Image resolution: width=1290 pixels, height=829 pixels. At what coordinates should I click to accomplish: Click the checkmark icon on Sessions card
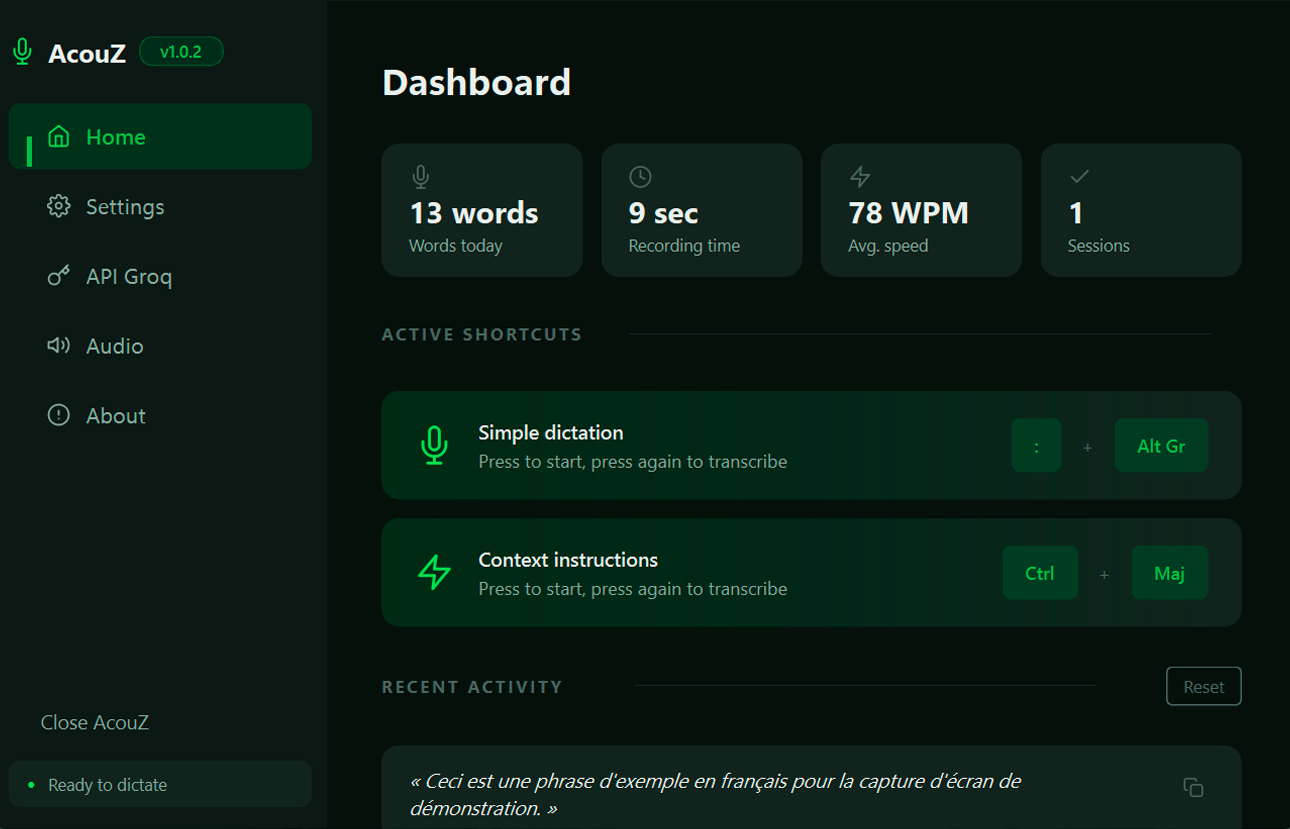coord(1079,175)
